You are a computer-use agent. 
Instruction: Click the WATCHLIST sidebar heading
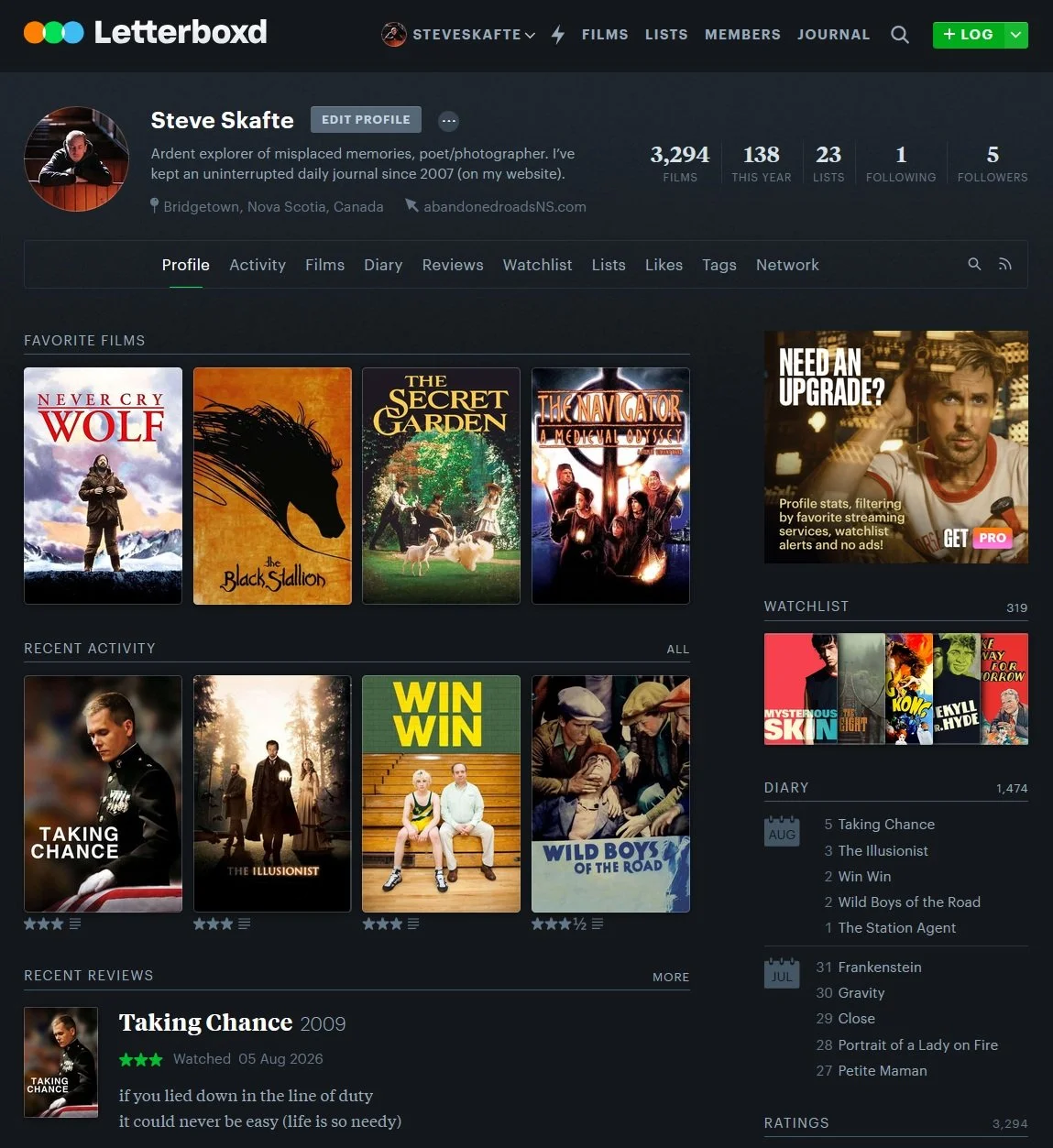806,607
